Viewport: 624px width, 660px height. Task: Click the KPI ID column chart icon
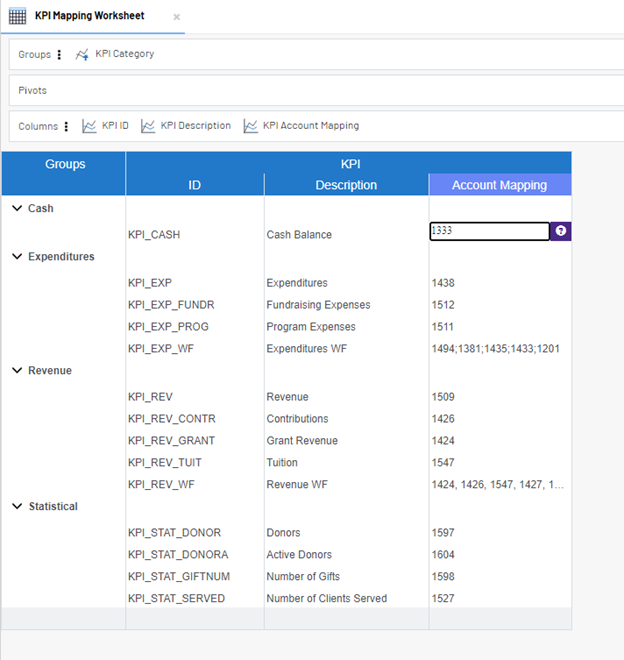89,126
